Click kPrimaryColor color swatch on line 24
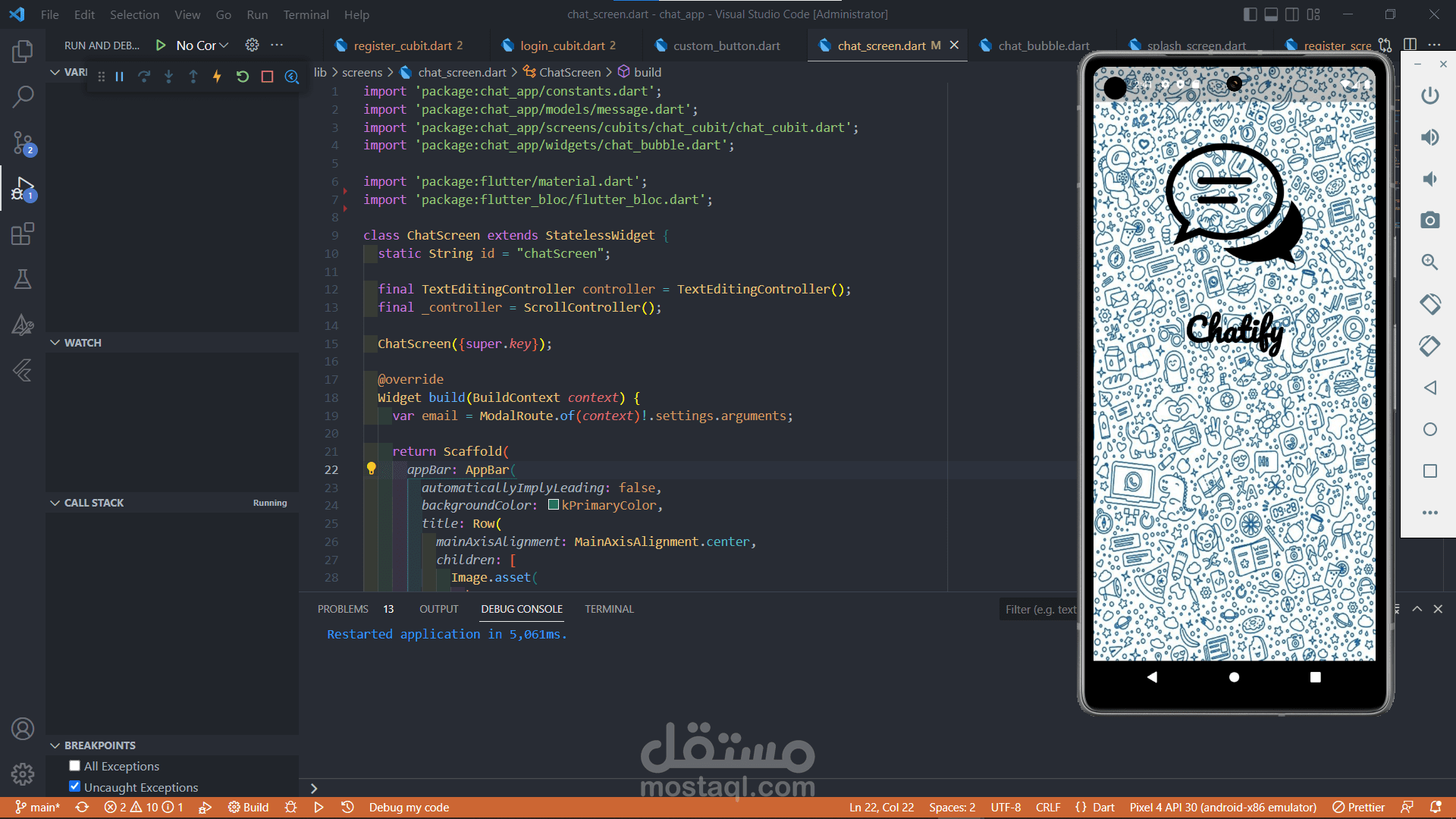The image size is (1456, 819). [x=554, y=505]
